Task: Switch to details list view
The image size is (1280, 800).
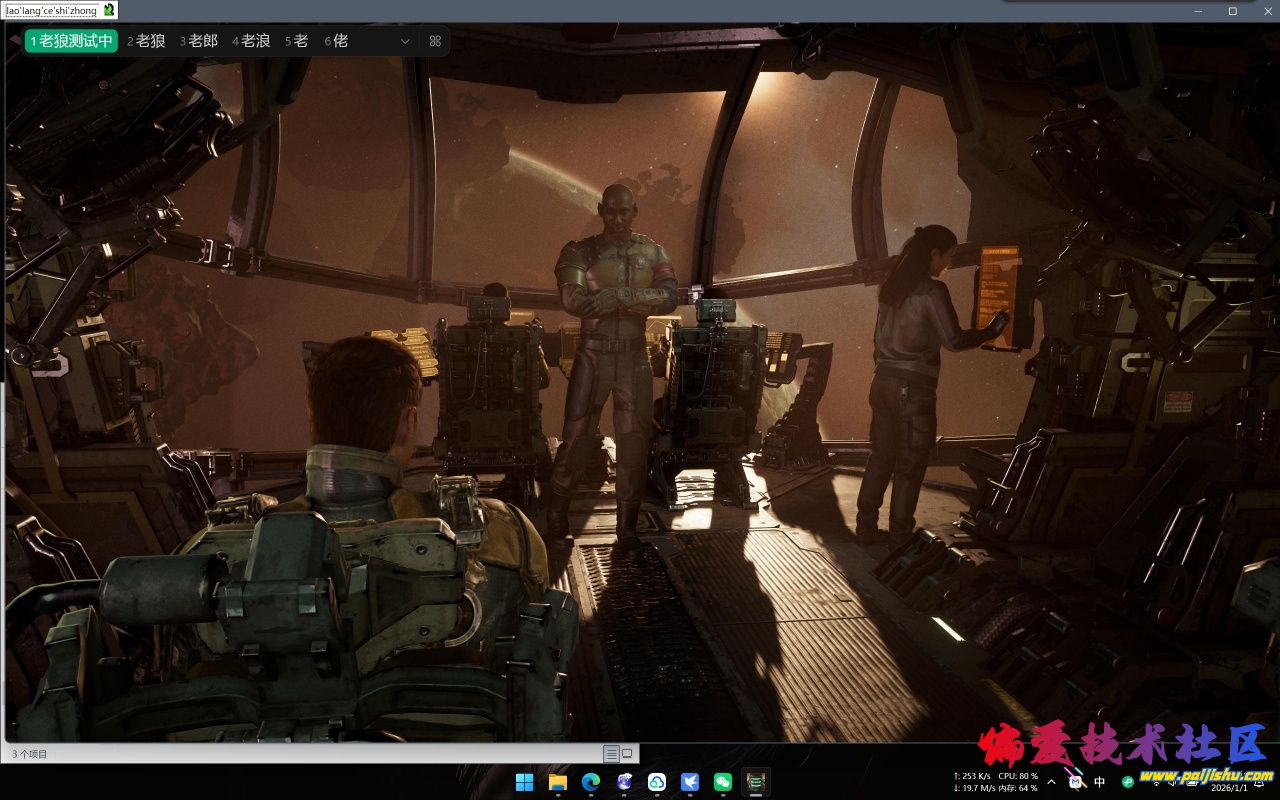Action: (x=610, y=753)
